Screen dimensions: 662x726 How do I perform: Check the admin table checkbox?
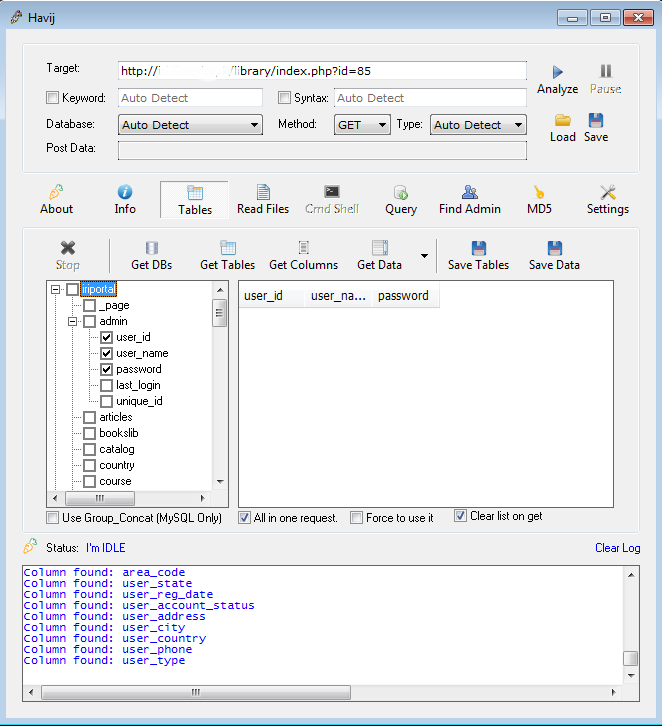[90, 321]
